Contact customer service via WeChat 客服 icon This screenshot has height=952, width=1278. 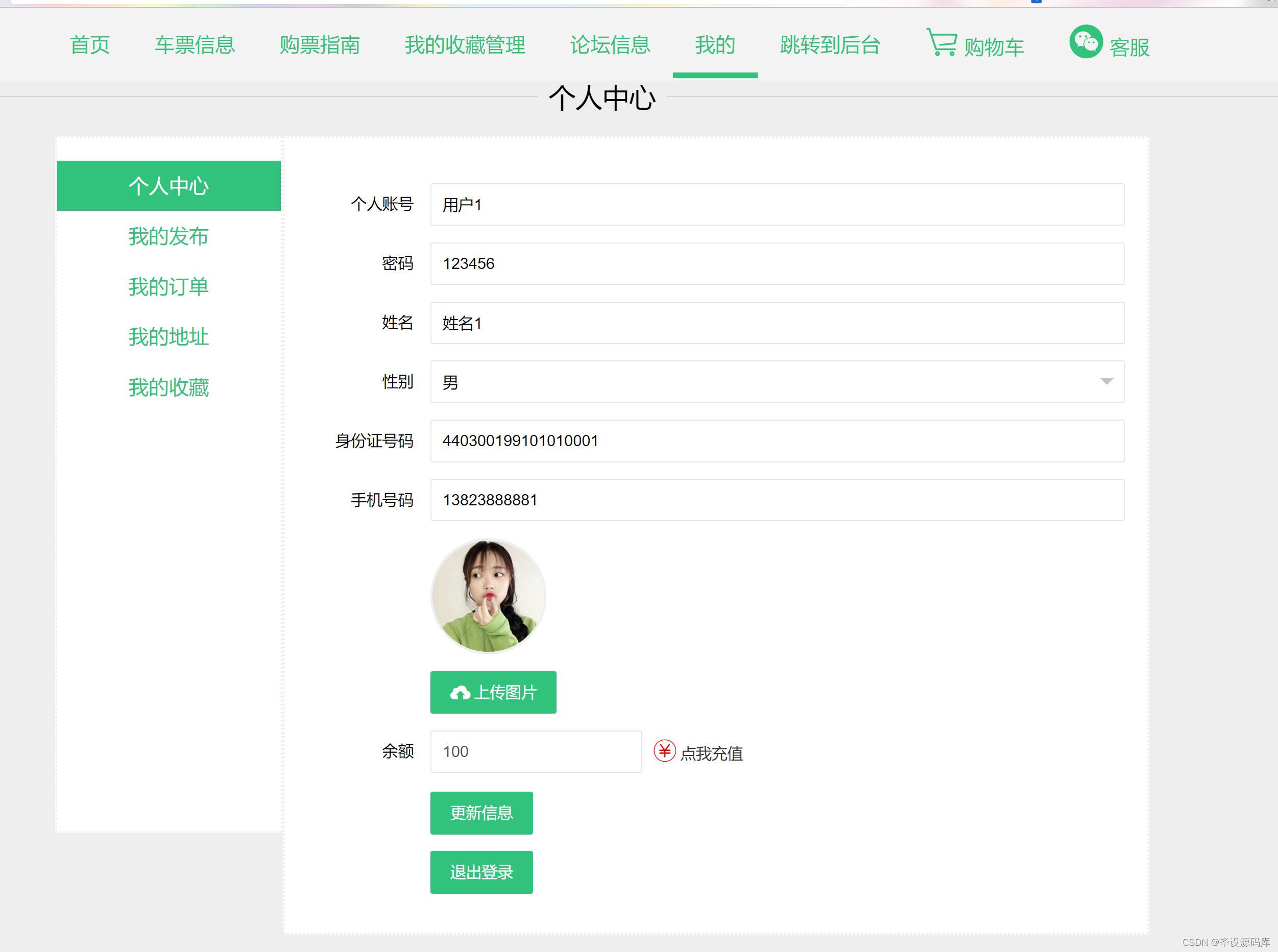point(1087,41)
